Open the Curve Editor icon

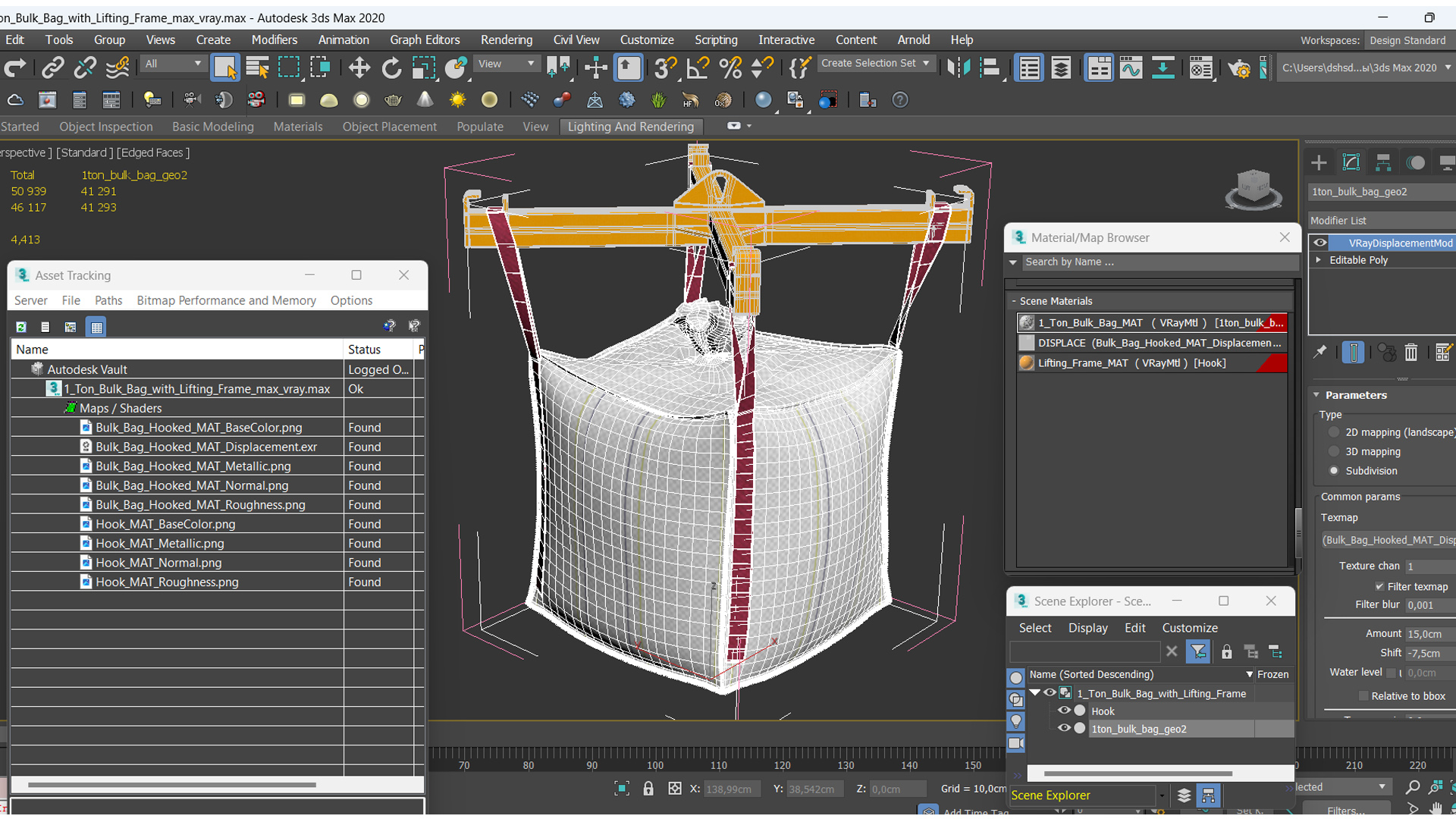point(1131,68)
